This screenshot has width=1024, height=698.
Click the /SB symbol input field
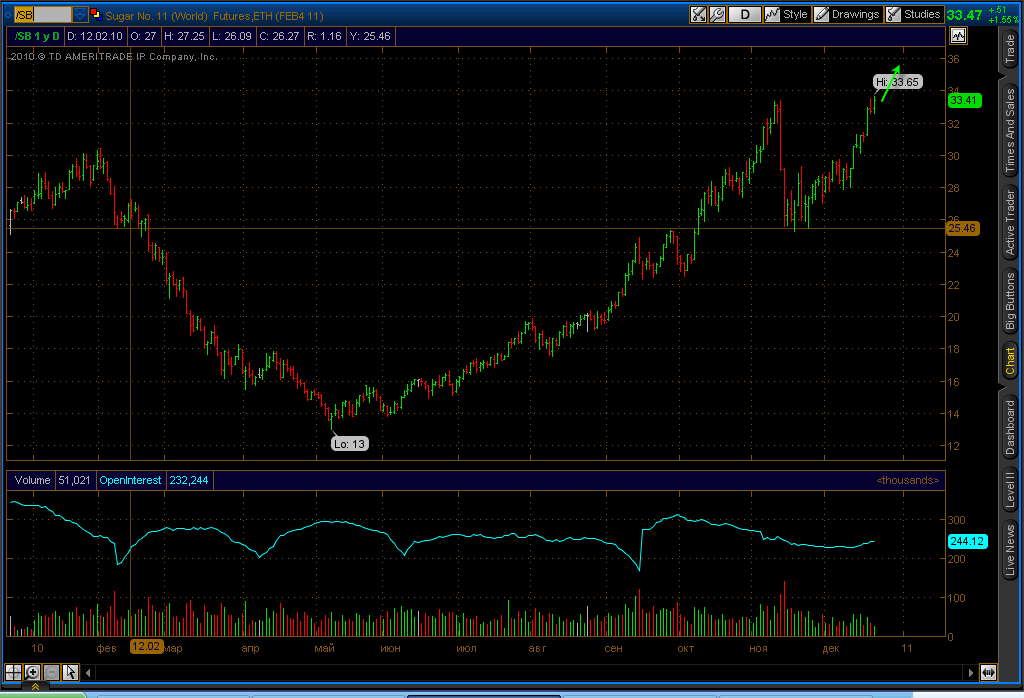click(43, 14)
